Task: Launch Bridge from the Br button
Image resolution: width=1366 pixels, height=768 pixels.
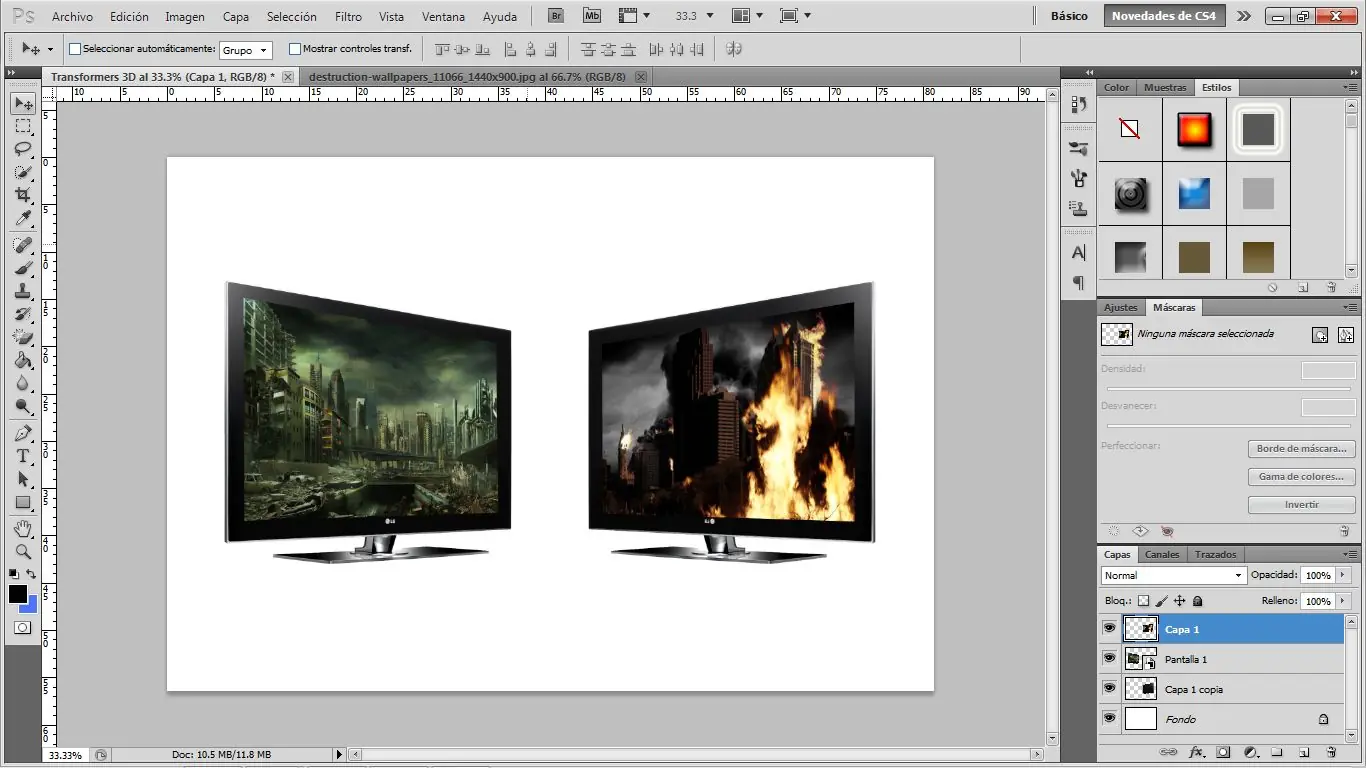Action: (x=556, y=16)
